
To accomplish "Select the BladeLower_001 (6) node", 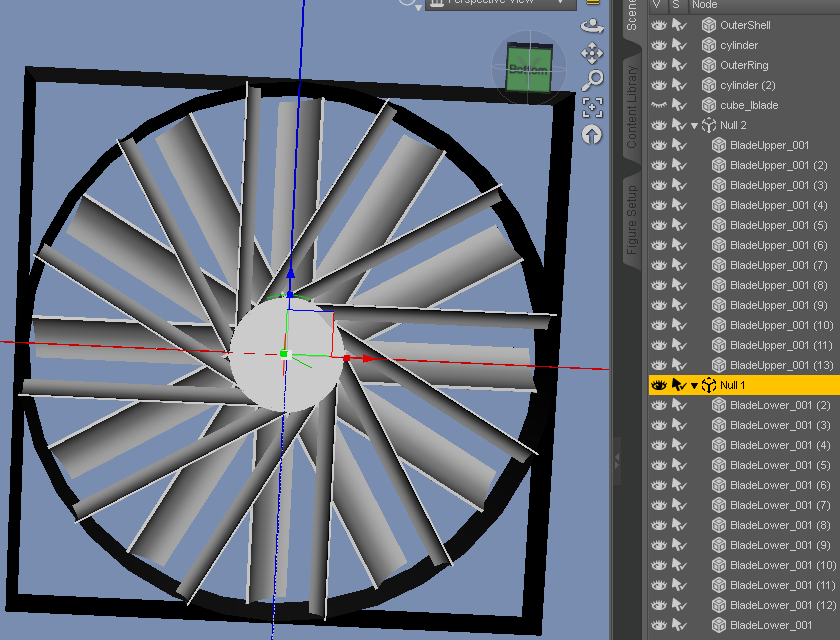I will pyautogui.click(x=780, y=485).
